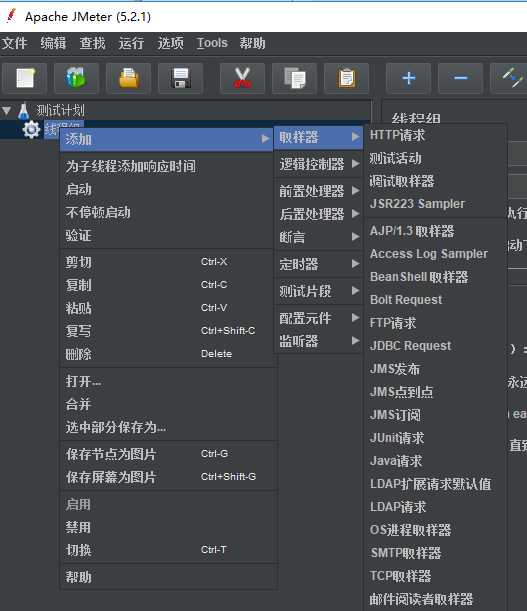Expand the 定时器 submenu arrow
This screenshot has height=611, width=527.
(355, 264)
